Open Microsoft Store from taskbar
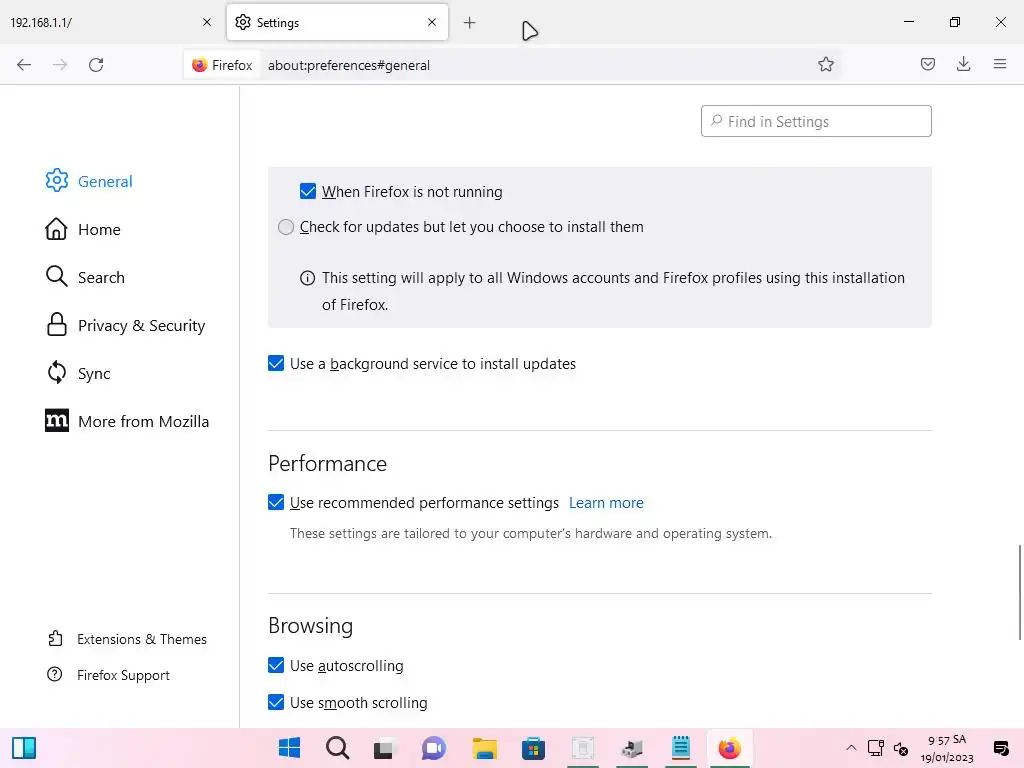 pos(533,748)
